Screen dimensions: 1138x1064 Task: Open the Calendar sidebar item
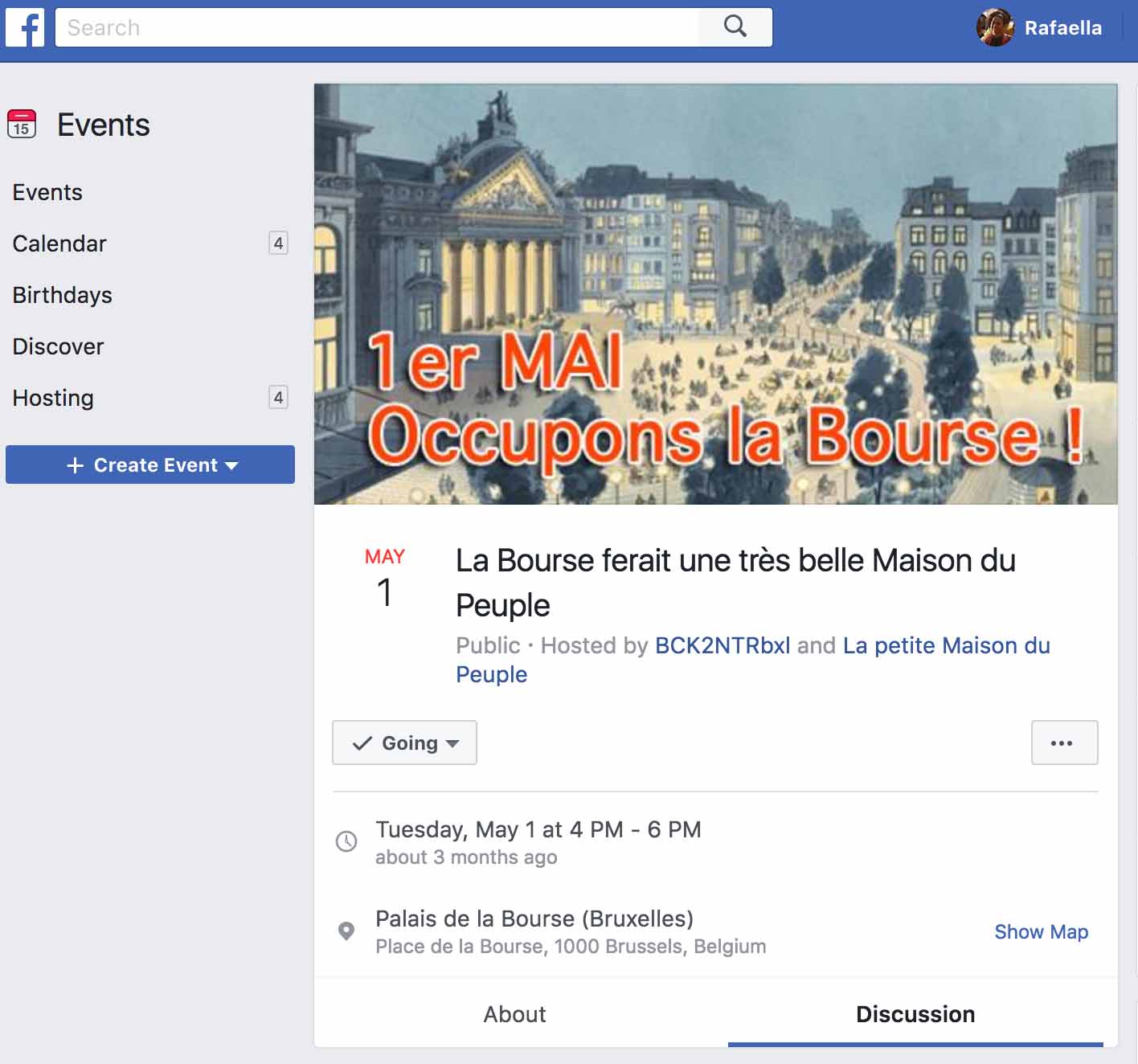tap(59, 243)
